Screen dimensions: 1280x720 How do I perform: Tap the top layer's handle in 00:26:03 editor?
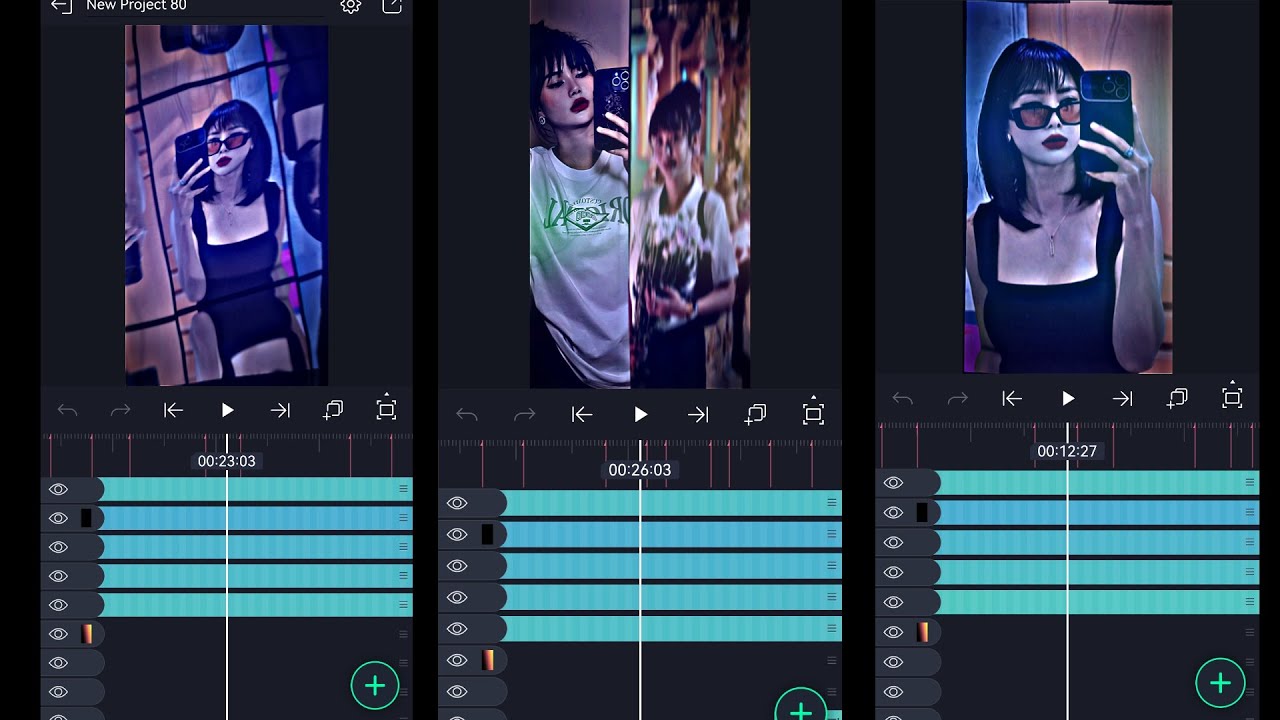(x=832, y=503)
